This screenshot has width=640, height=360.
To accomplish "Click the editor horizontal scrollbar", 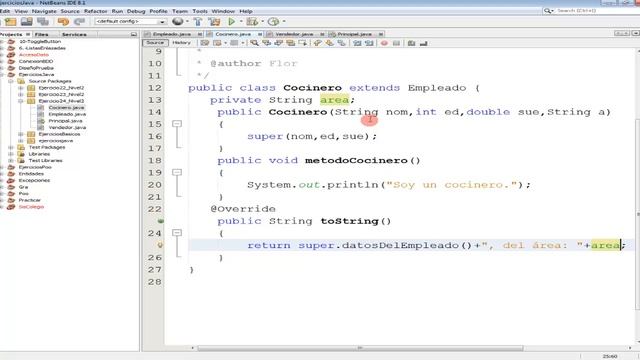I will coord(360,348).
